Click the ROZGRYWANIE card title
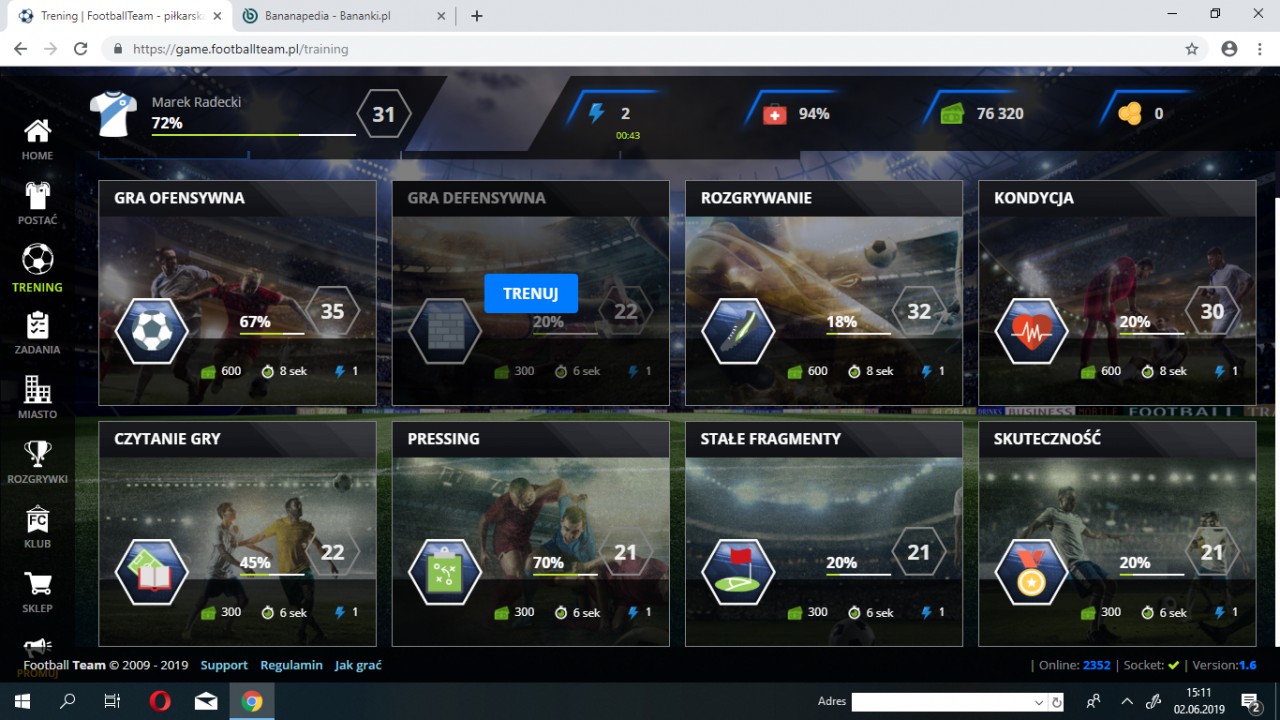 [756, 198]
